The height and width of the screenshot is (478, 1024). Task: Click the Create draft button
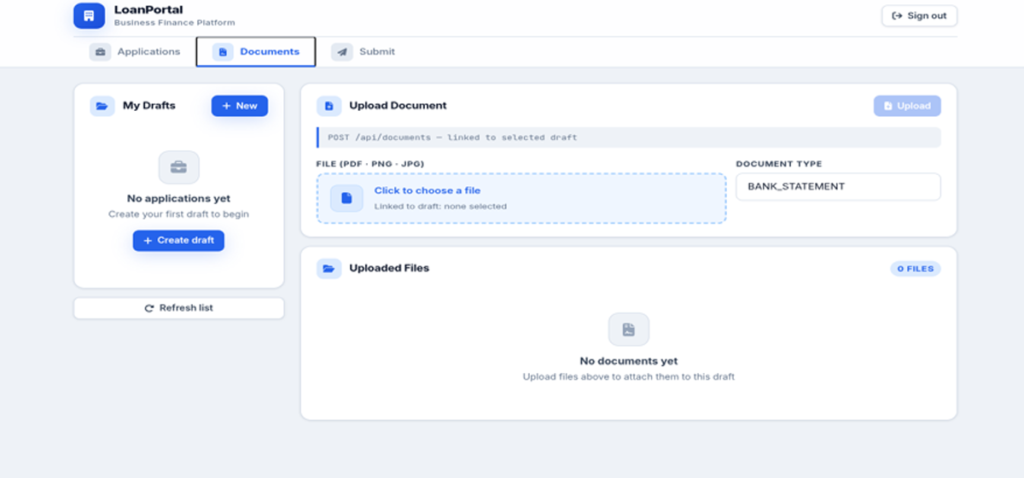coord(178,240)
